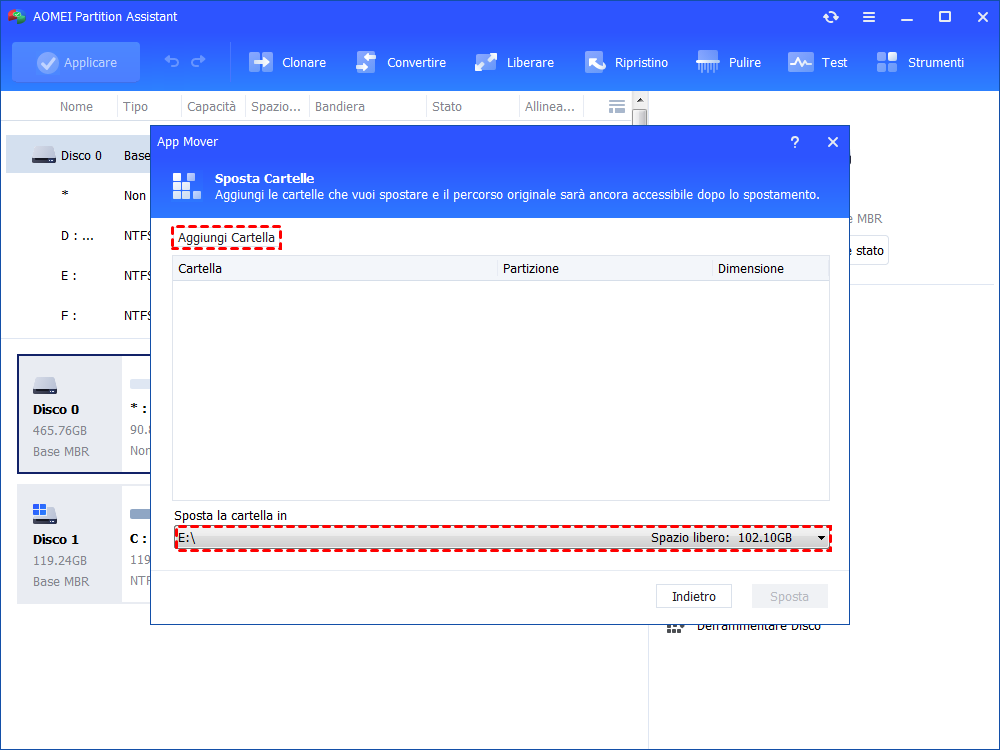Open the hamburger menu in title bar
Image resolution: width=1000 pixels, height=750 pixels.
pyautogui.click(x=869, y=17)
